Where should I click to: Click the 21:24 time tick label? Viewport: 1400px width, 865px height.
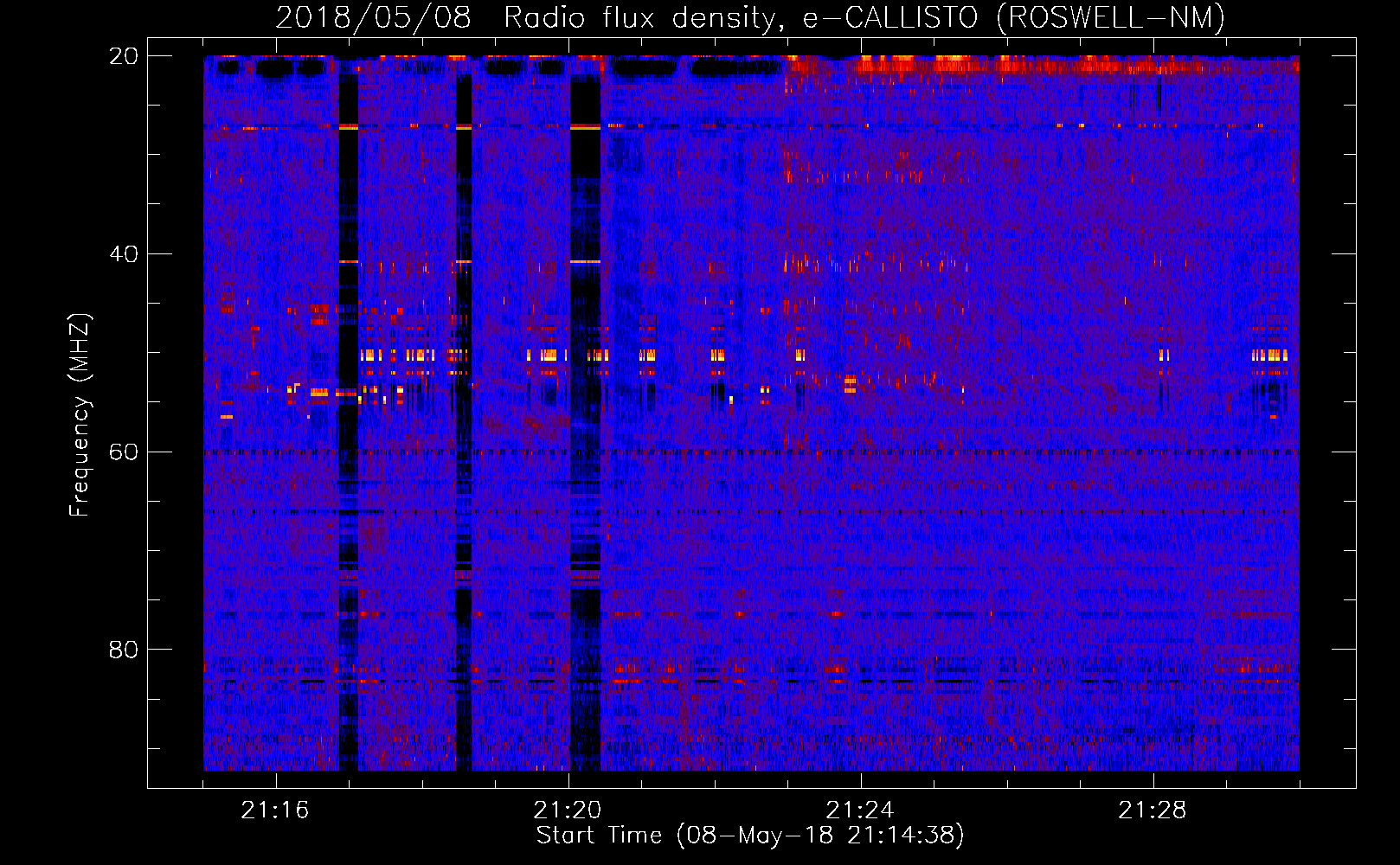[x=860, y=811]
